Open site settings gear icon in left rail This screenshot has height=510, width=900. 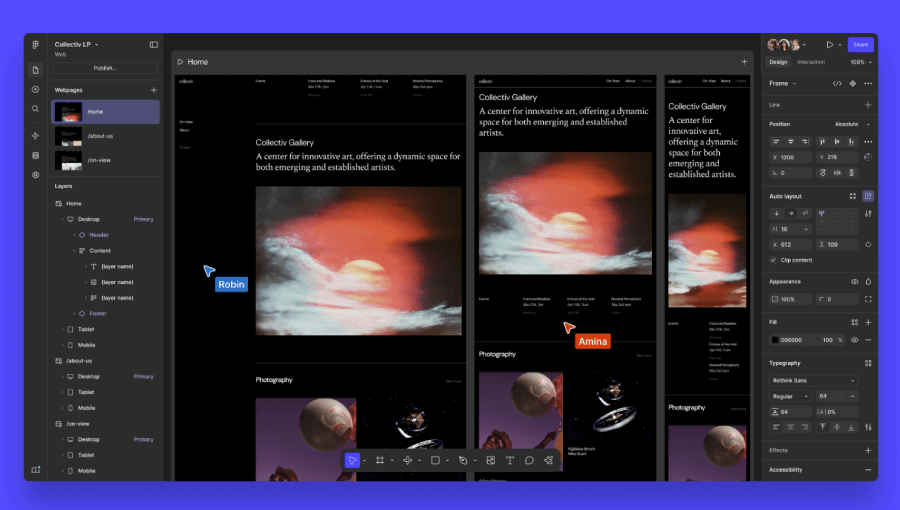pos(36,175)
